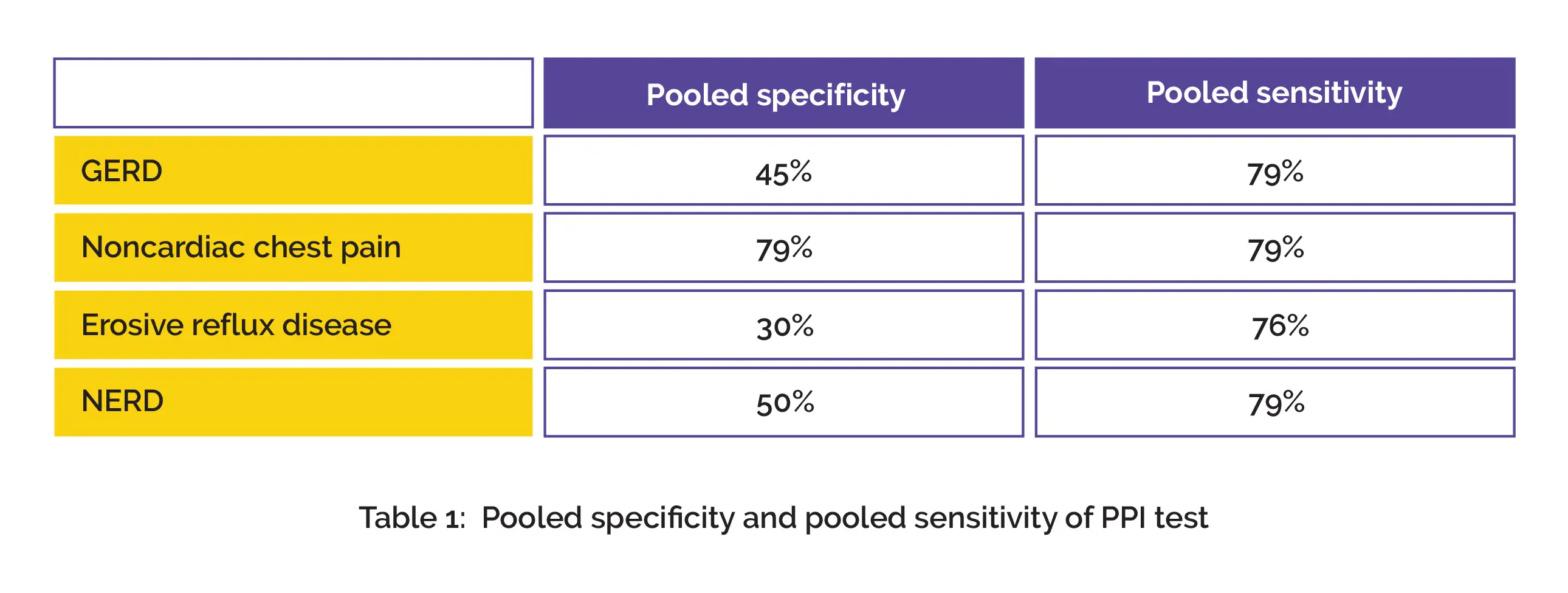Click the word sensitivity in header

pyautogui.click(x=1329, y=92)
